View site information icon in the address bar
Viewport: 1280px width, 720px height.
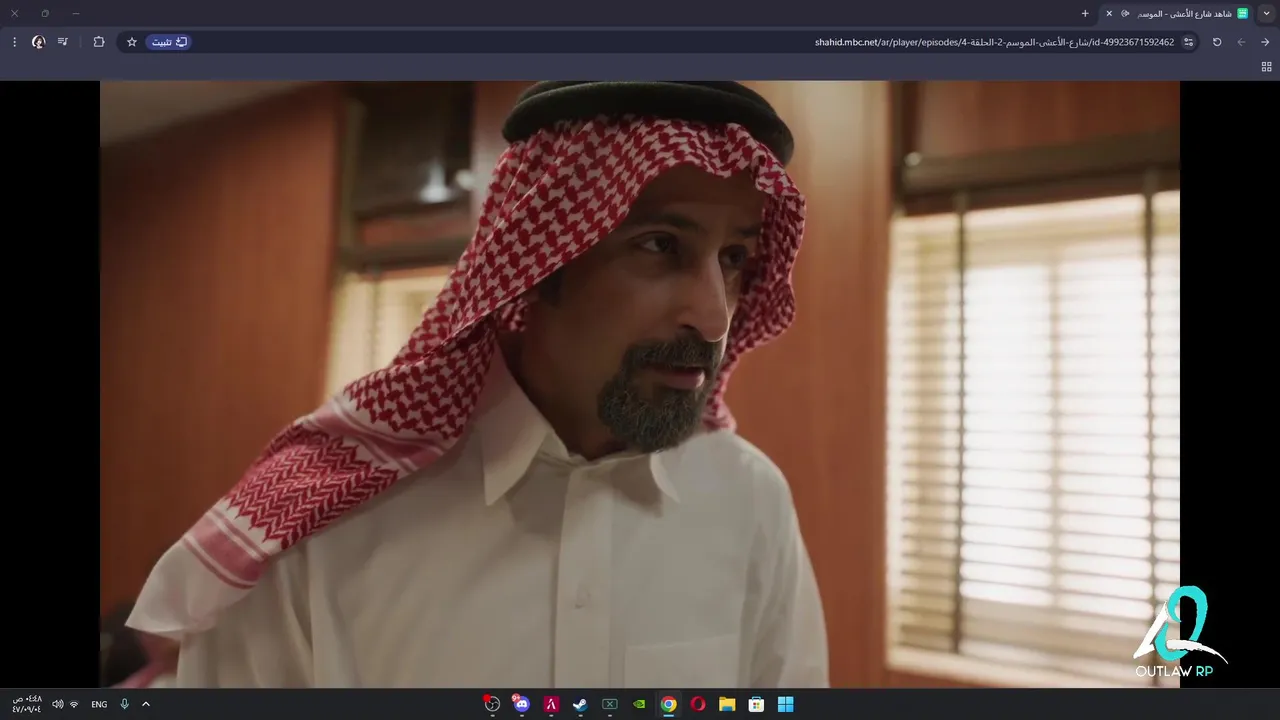click(x=1188, y=42)
